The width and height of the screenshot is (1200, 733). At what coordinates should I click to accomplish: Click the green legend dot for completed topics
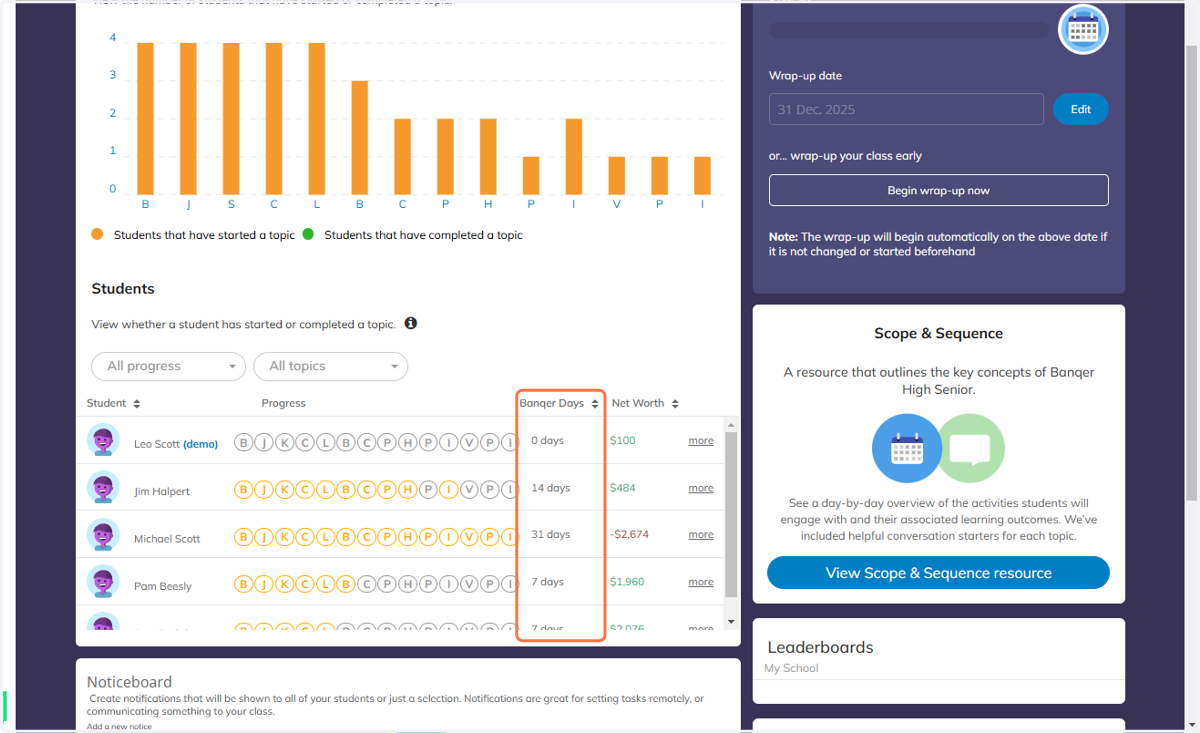[308, 234]
